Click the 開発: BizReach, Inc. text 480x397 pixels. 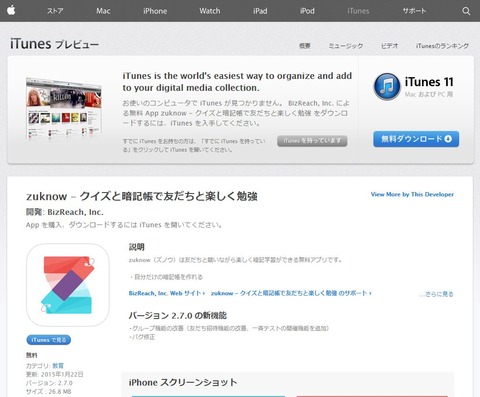pos(65,212)
